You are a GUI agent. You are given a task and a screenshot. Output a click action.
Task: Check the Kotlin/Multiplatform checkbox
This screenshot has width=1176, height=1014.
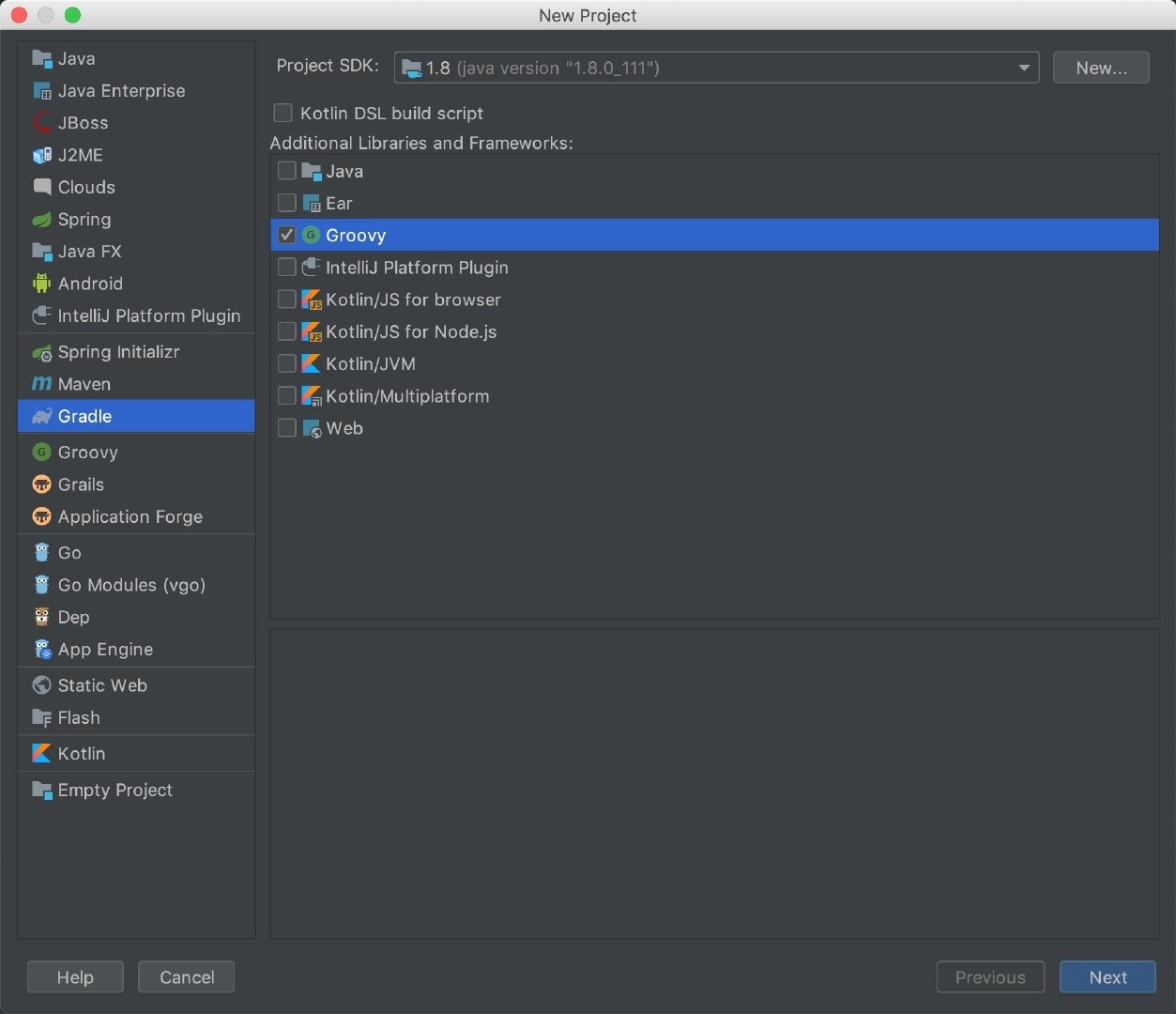pos(287,396)
